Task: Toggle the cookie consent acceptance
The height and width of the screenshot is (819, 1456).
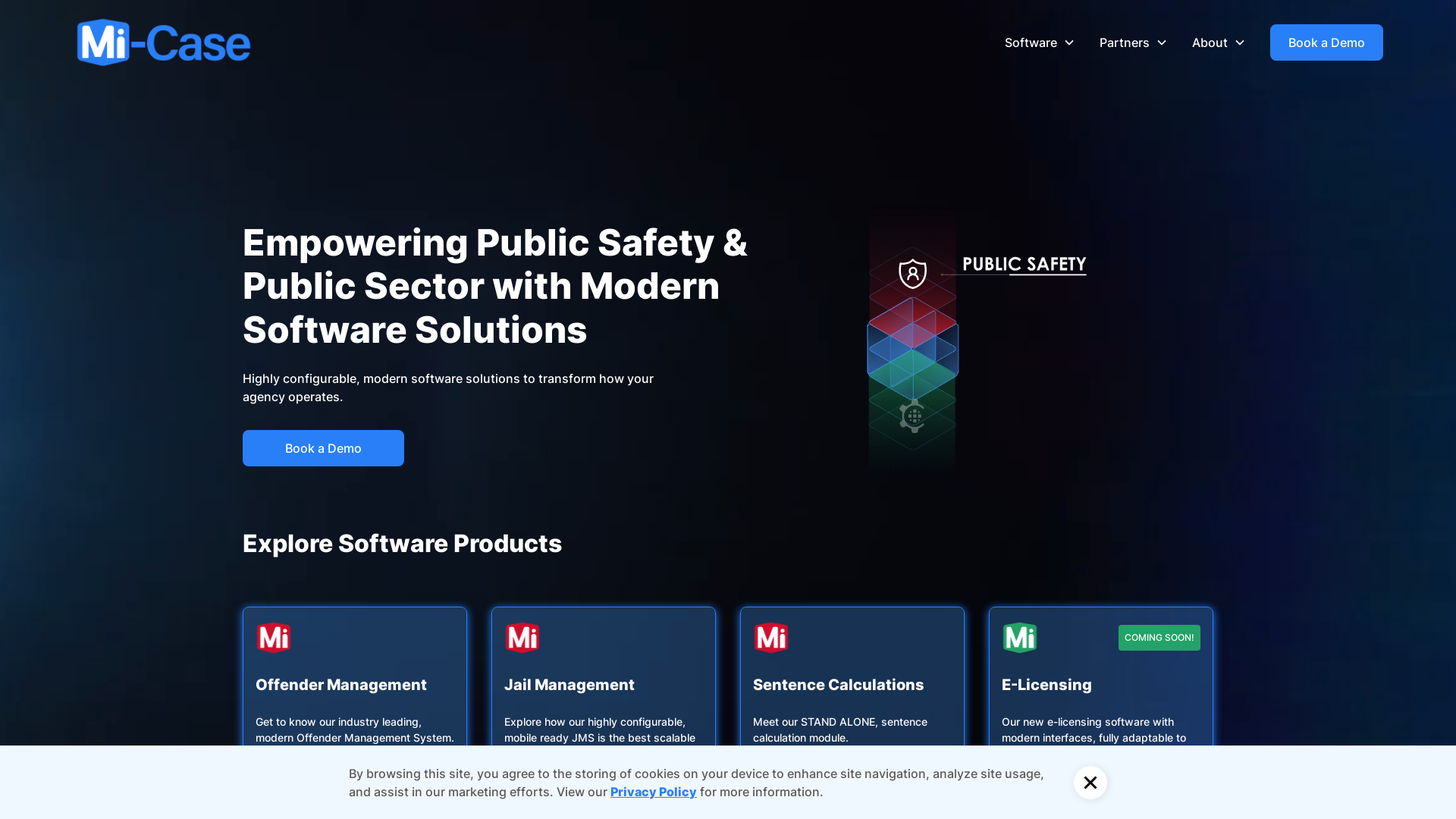Action: pos(1090,782)
